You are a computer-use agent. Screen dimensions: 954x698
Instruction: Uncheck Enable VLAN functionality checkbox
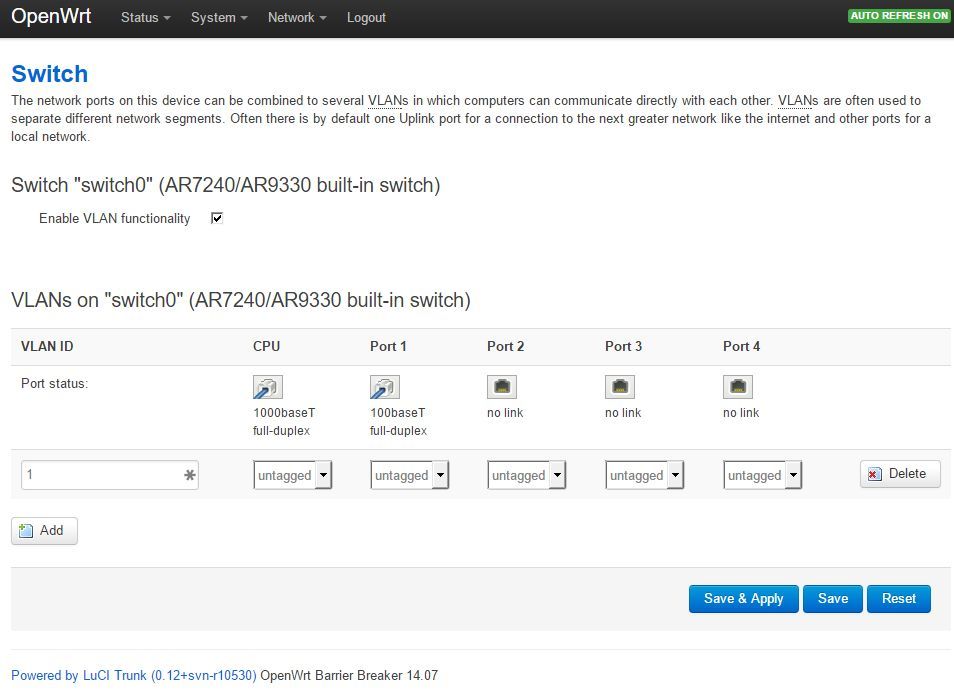217,218
